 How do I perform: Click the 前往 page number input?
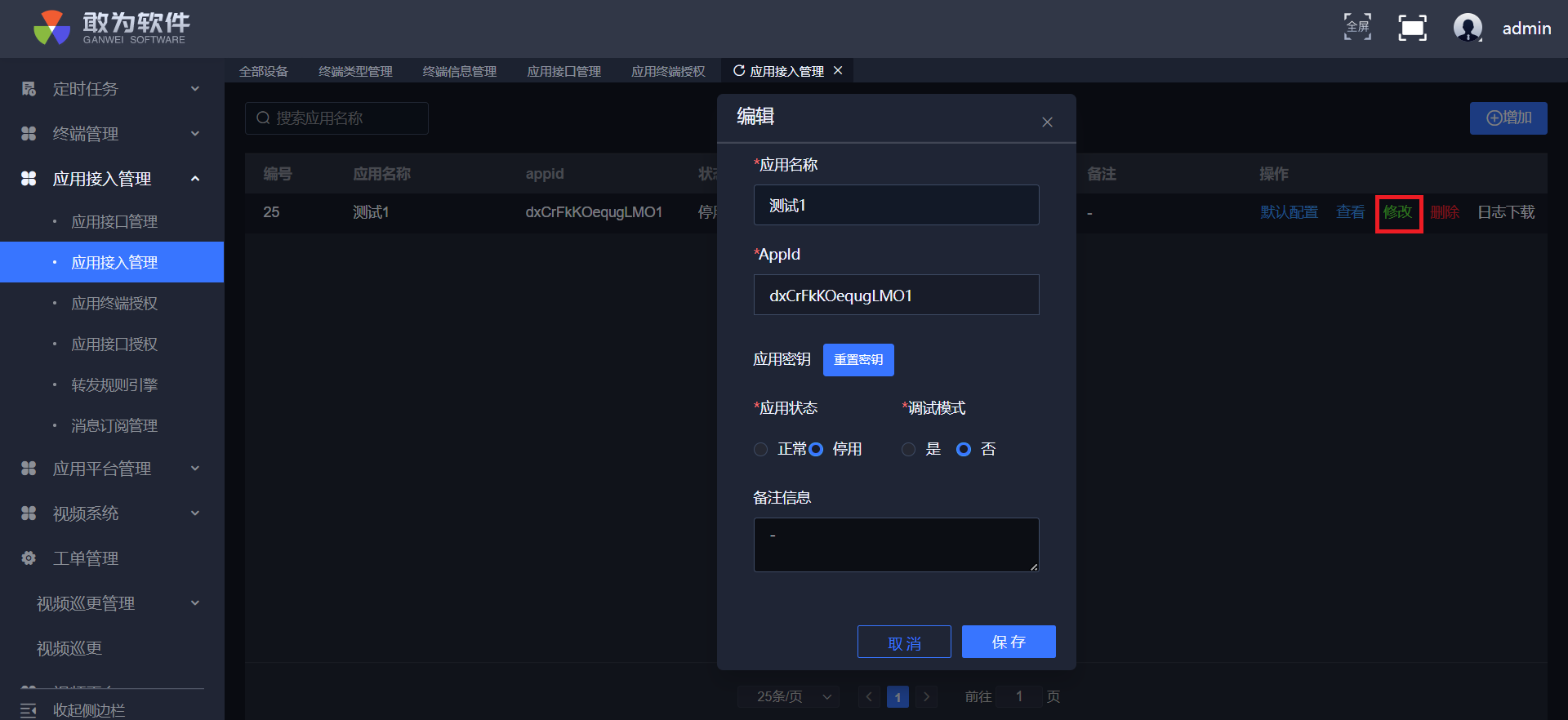pyautogui.click(x=1019, y=696)
